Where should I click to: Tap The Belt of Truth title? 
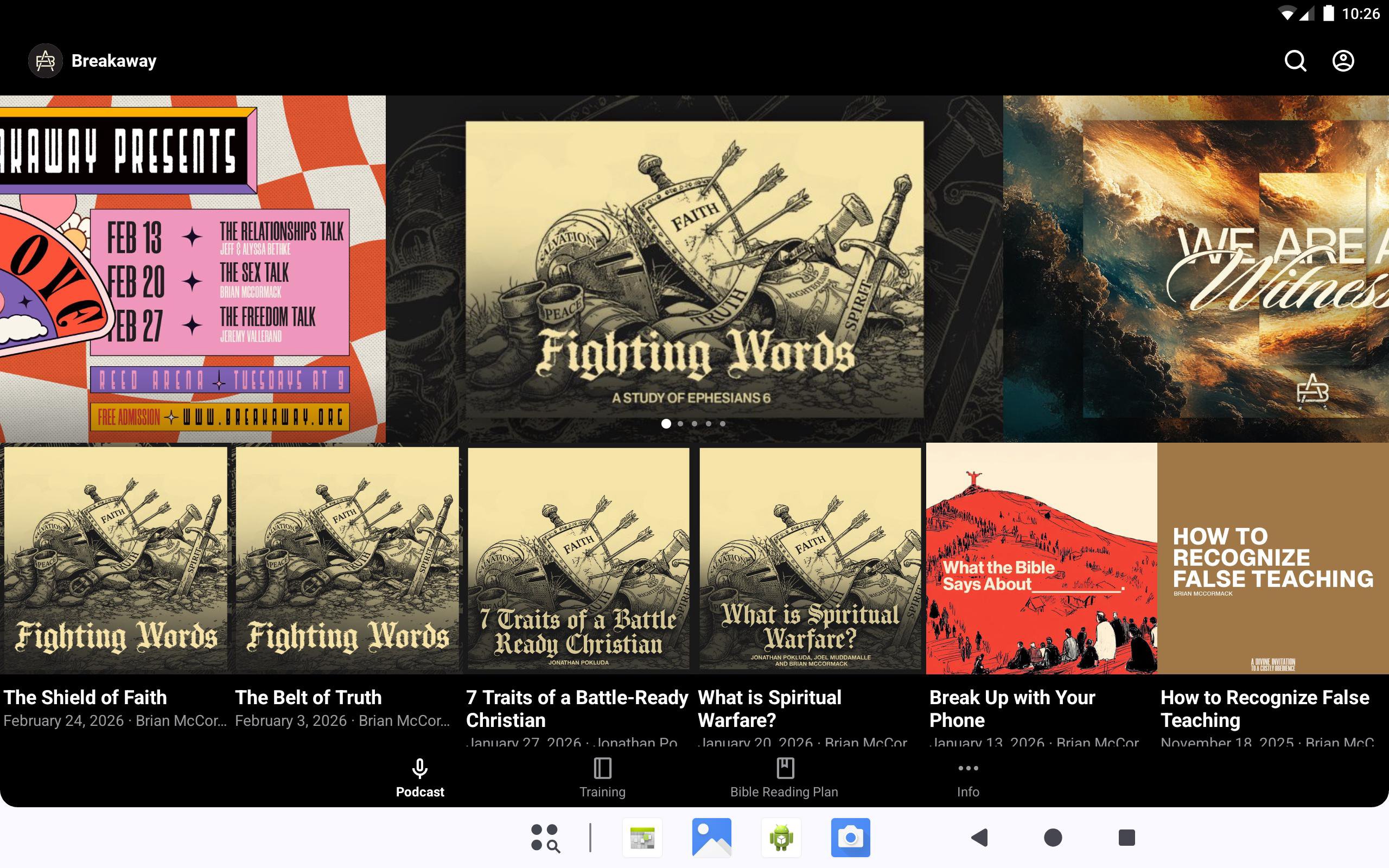point(308,698)
